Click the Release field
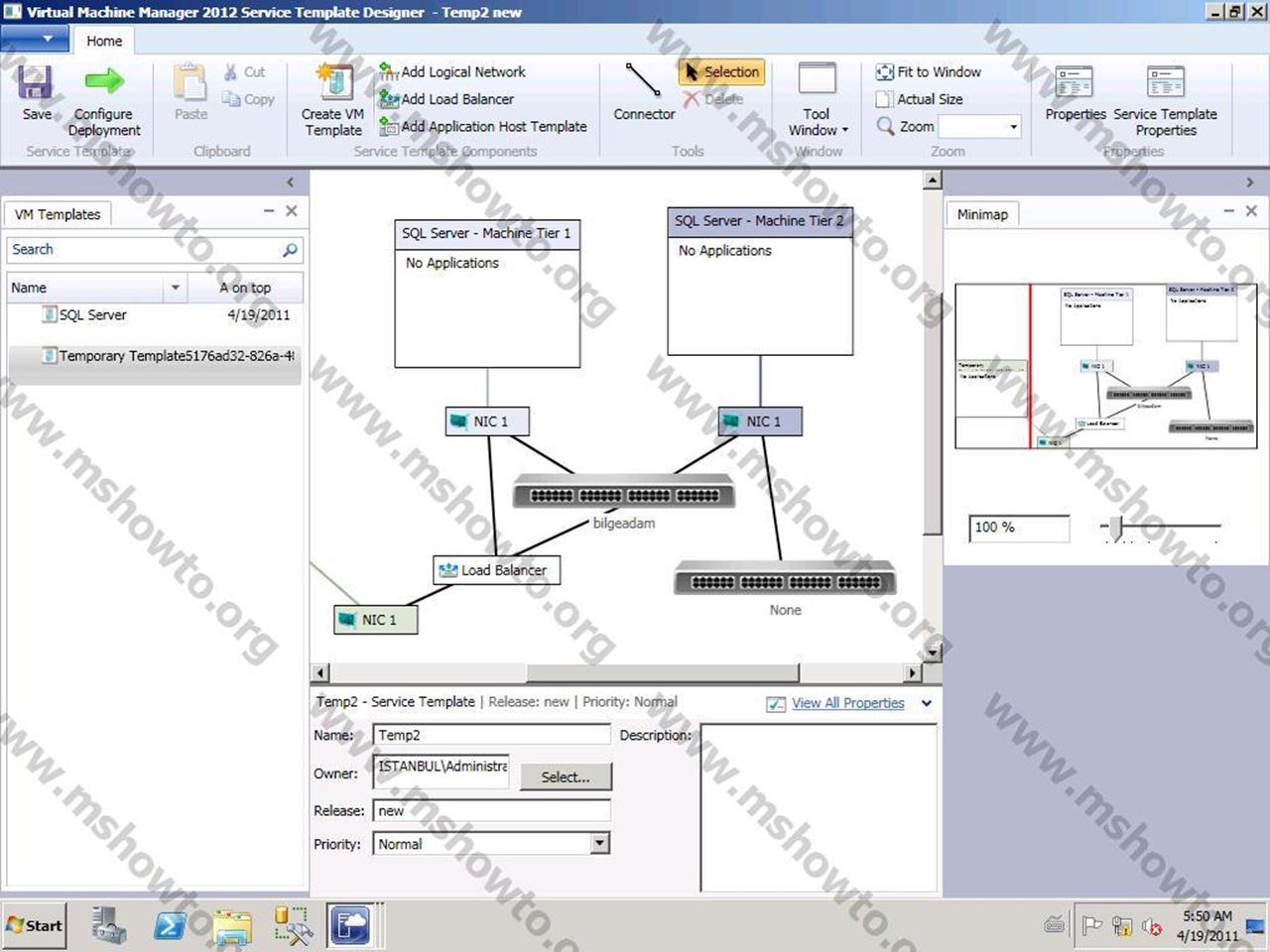 coord(491,810)
